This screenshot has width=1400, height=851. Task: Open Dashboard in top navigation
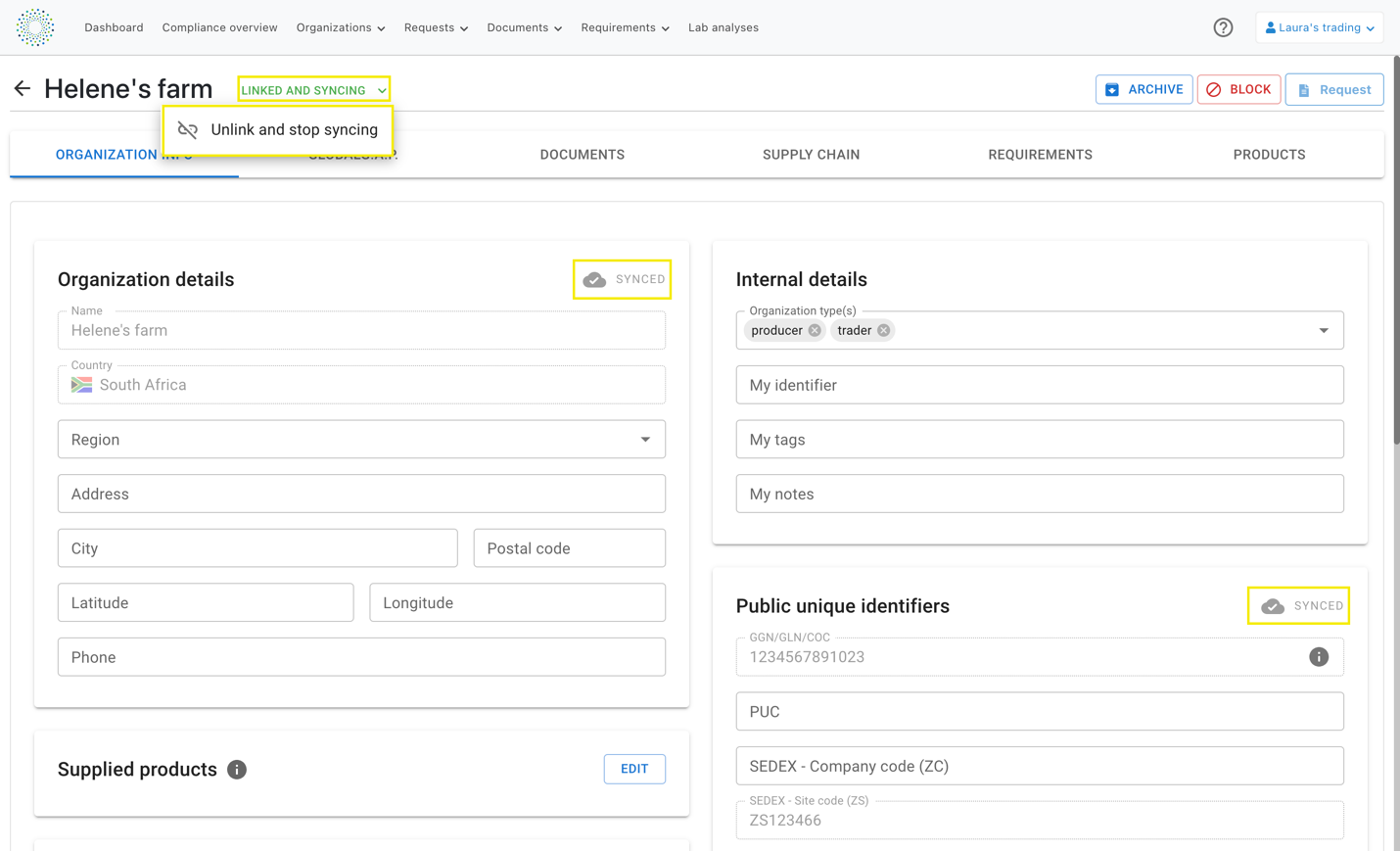click(114, 27)
